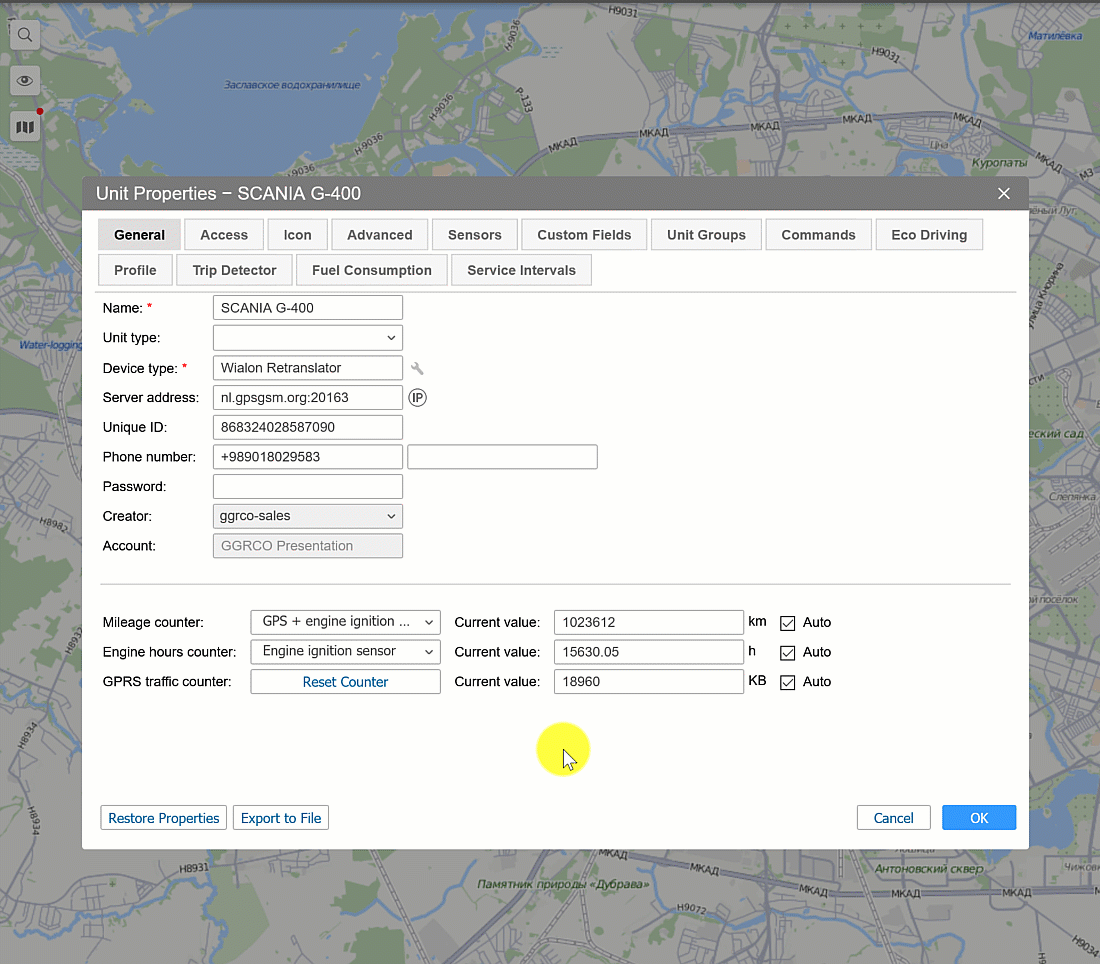This screenshot has height=964, width=1100.
Task: Toggle the eye visibility icon on map
Action: 25,81
